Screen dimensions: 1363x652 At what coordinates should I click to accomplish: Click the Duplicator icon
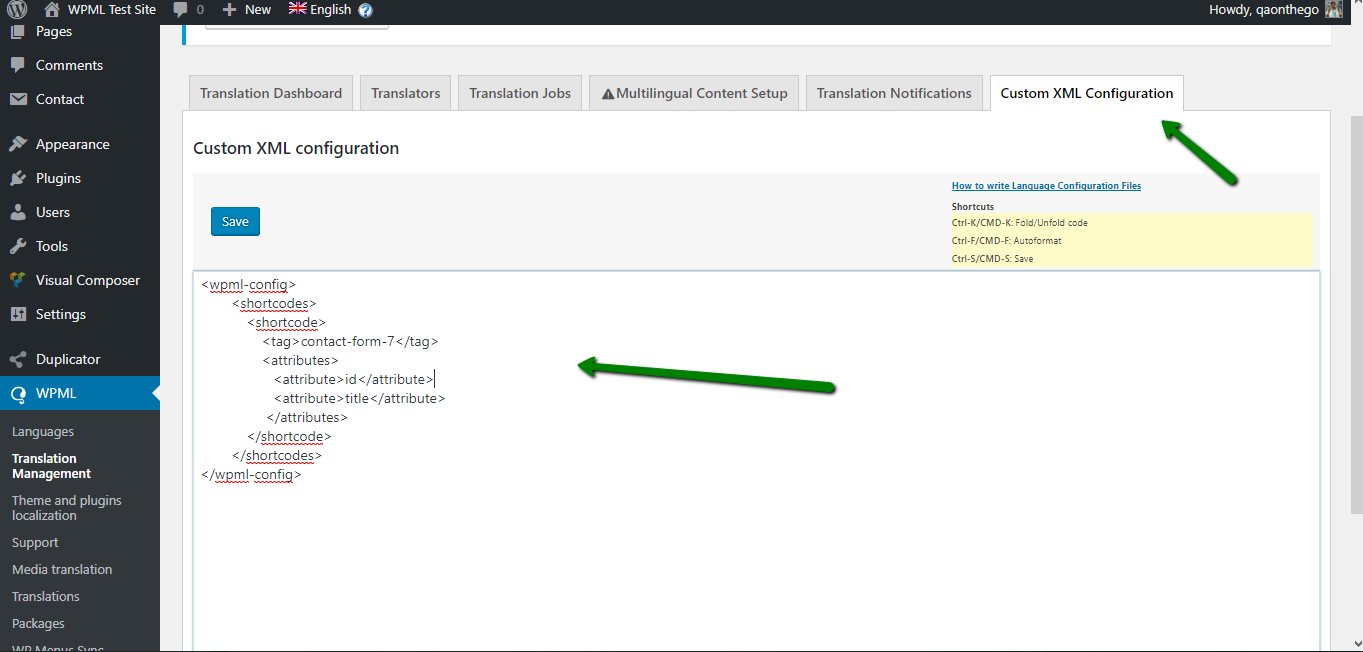pos(18,359)
